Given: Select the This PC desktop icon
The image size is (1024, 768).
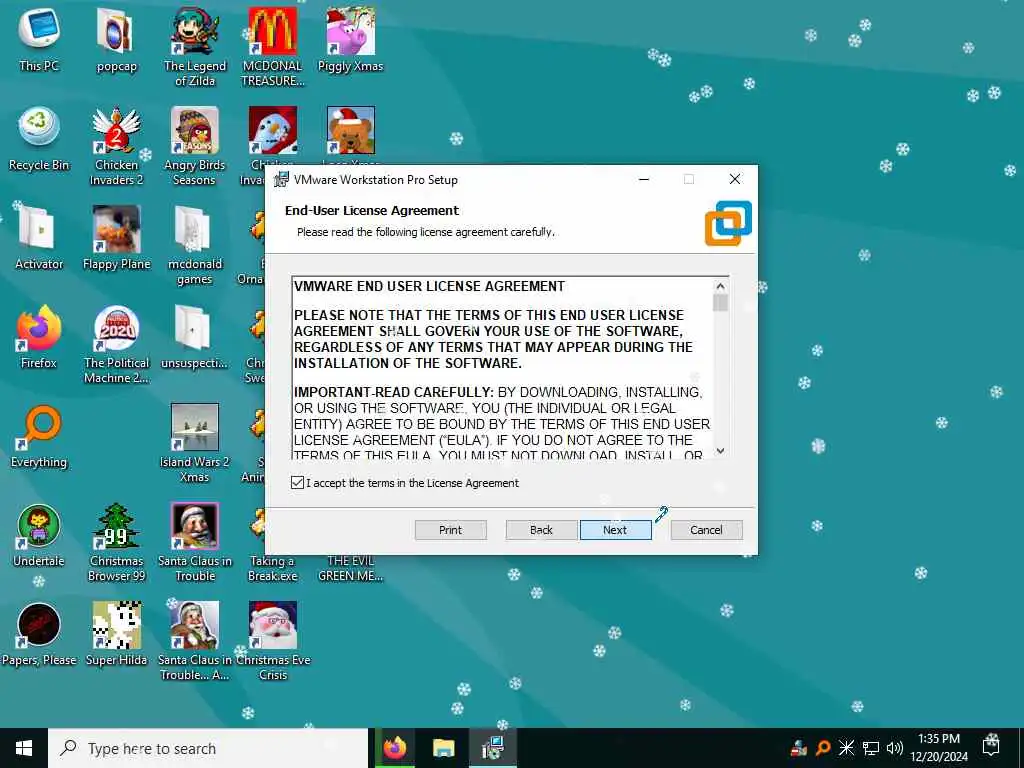Looking at the screenshot, I should pos(39,39).
